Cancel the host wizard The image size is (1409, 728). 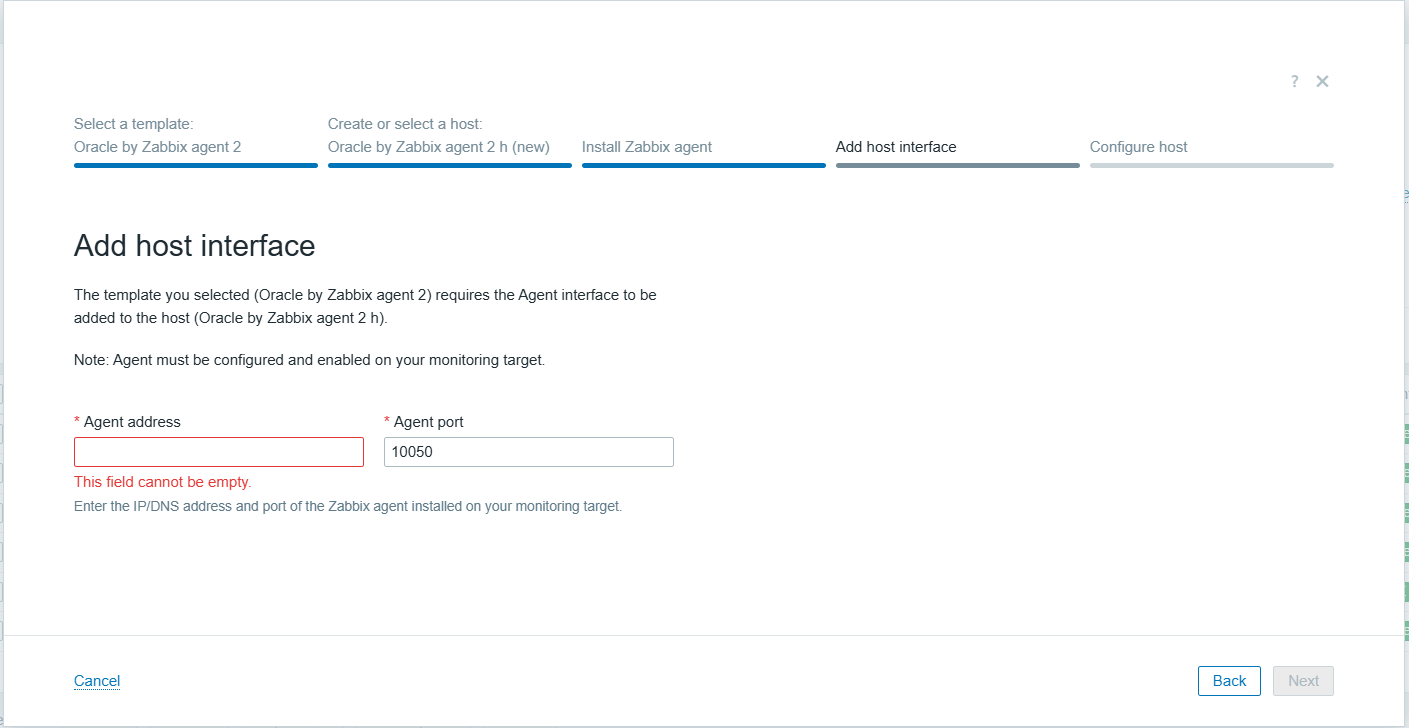coord(97,681)
